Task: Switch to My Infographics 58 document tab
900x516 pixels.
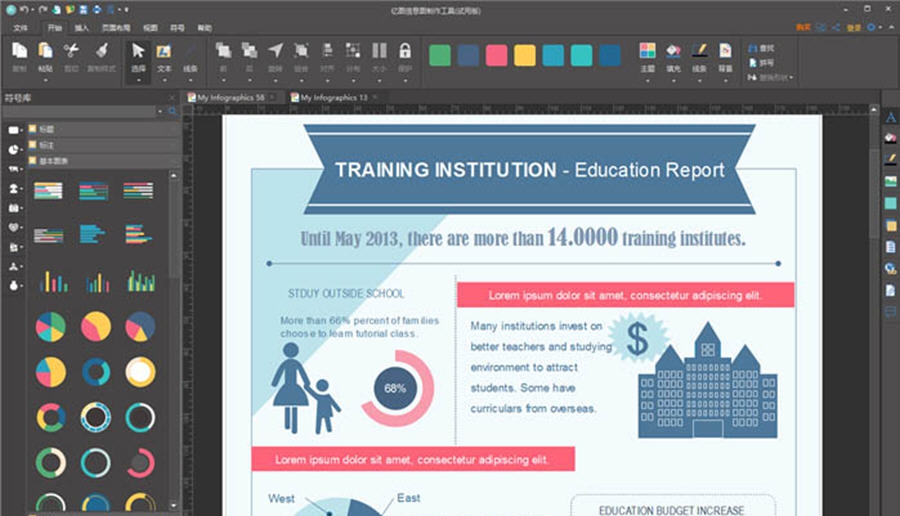Action: [x=230, y=98]
